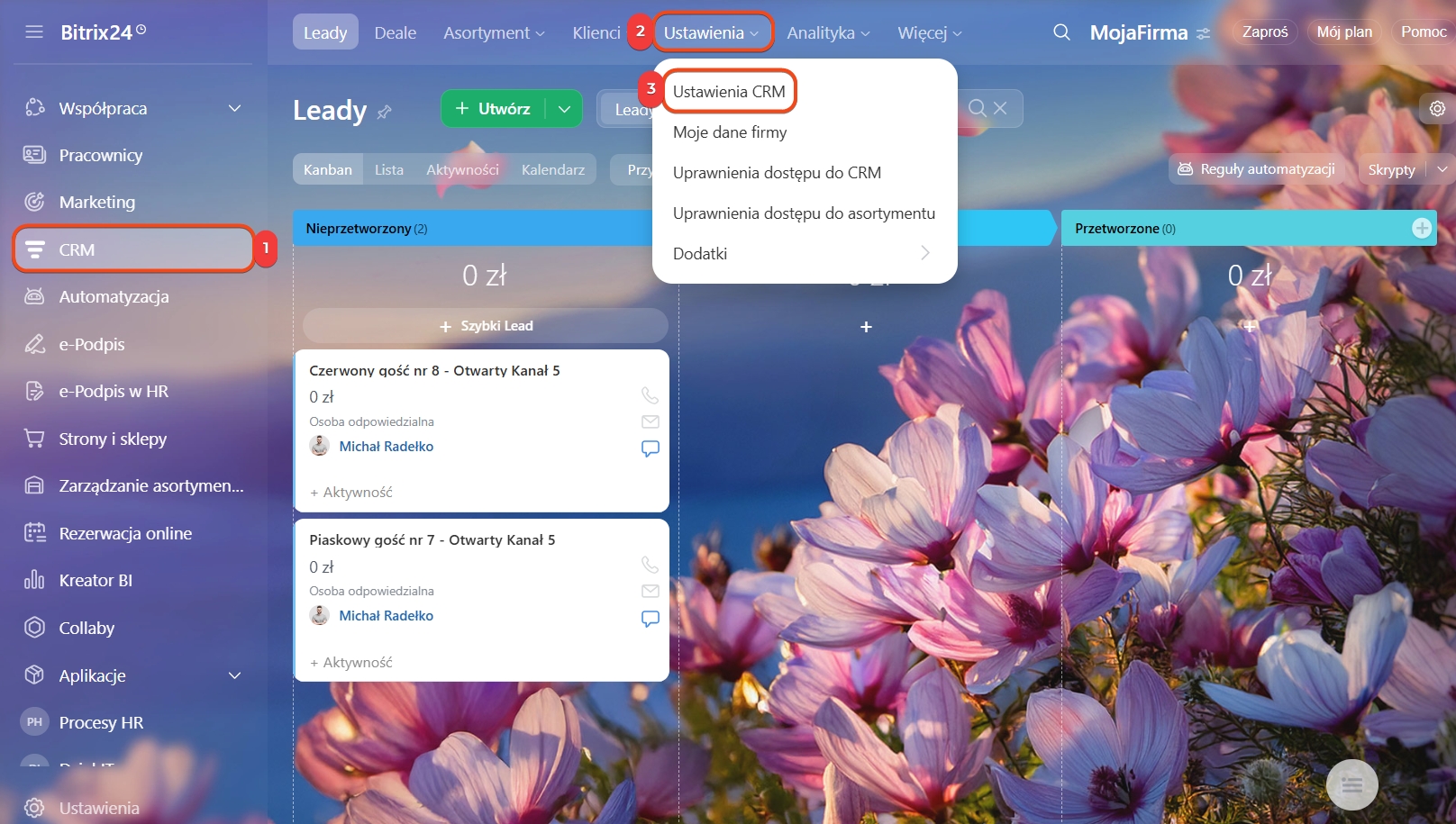This screenshot has height=824, width=1456.
Task: Click the Rezerwacja online calendar icon
Action: [x=34, y=533]
